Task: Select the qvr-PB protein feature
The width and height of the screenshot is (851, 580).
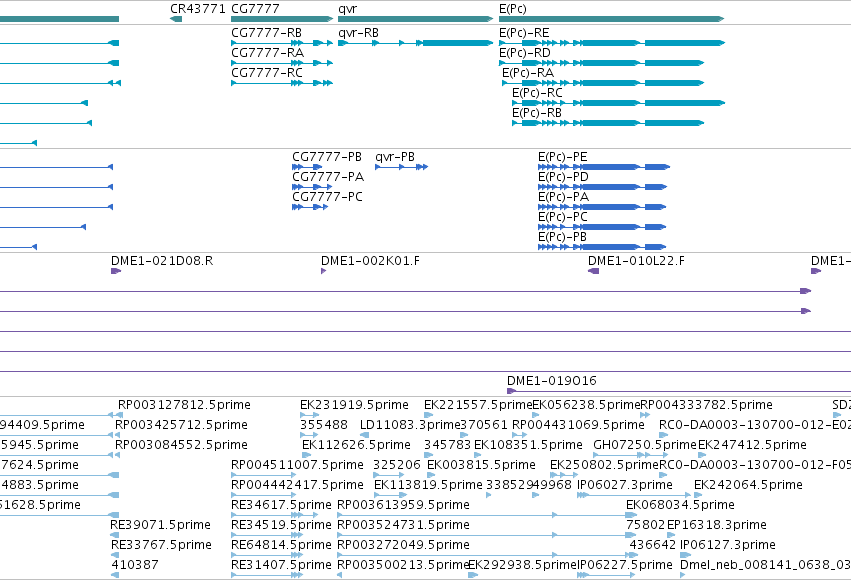Action: click(x=402, y=167)
